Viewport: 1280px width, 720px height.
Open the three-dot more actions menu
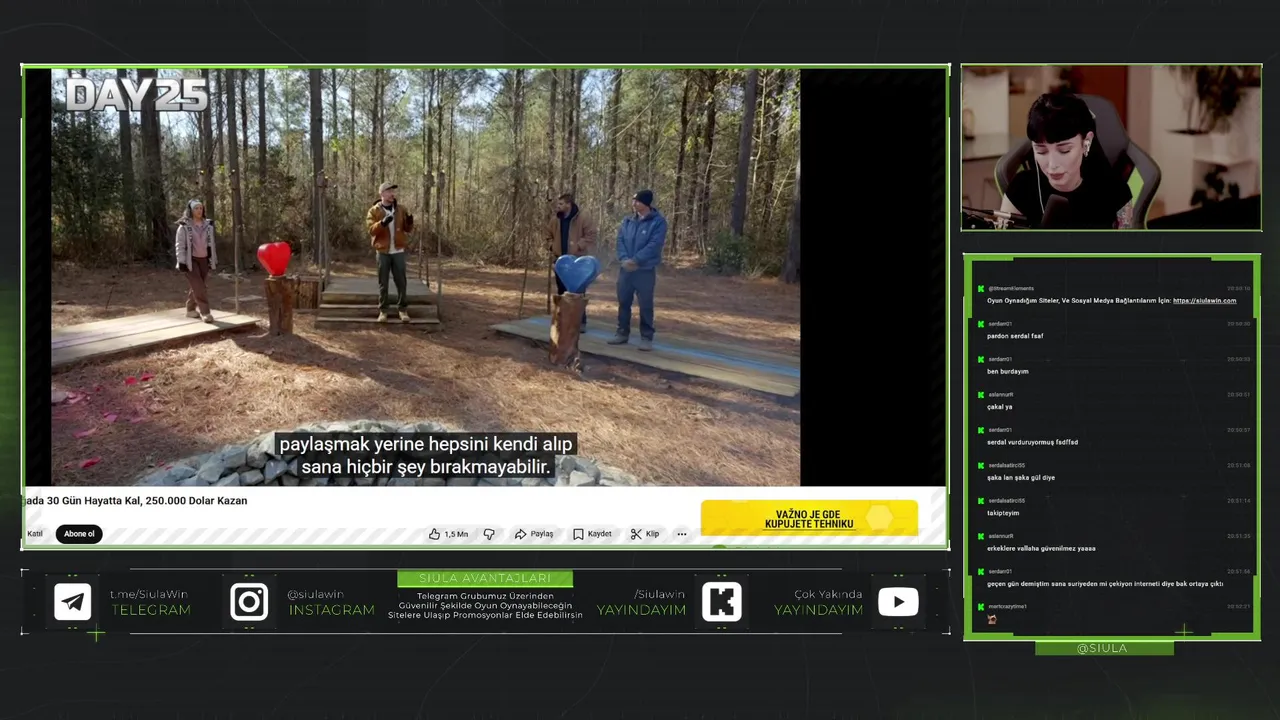pos(682,534)
